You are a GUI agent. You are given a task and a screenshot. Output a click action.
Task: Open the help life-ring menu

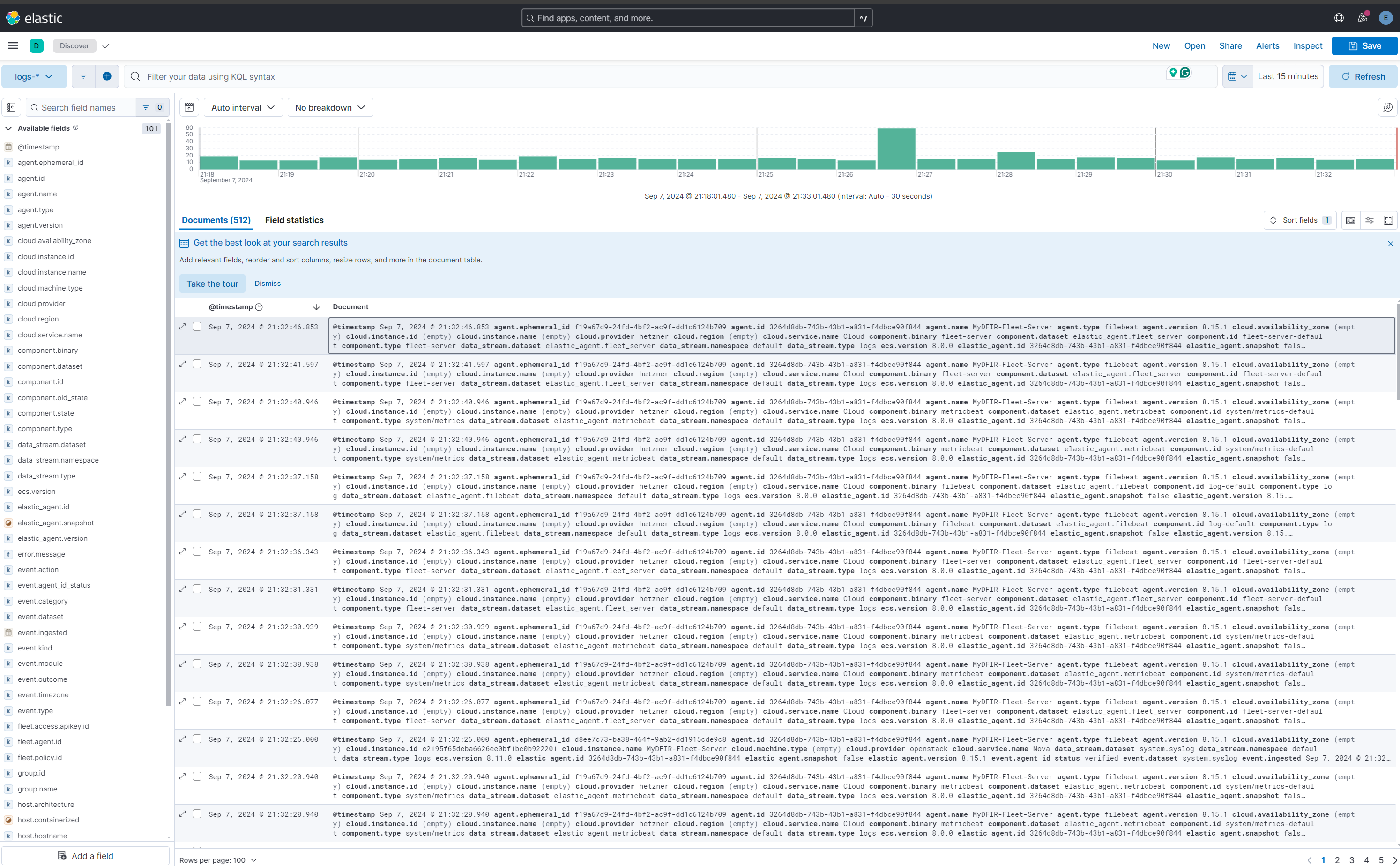(1339, 18)
